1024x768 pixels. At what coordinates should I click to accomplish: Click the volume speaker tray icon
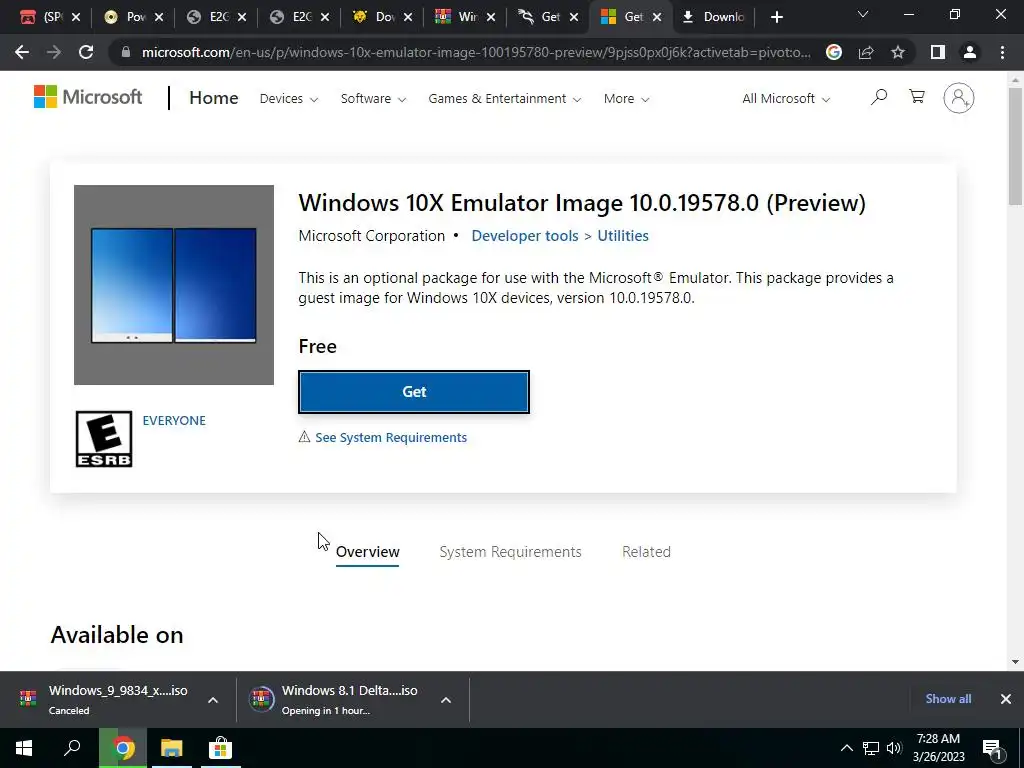coord(894,748)
